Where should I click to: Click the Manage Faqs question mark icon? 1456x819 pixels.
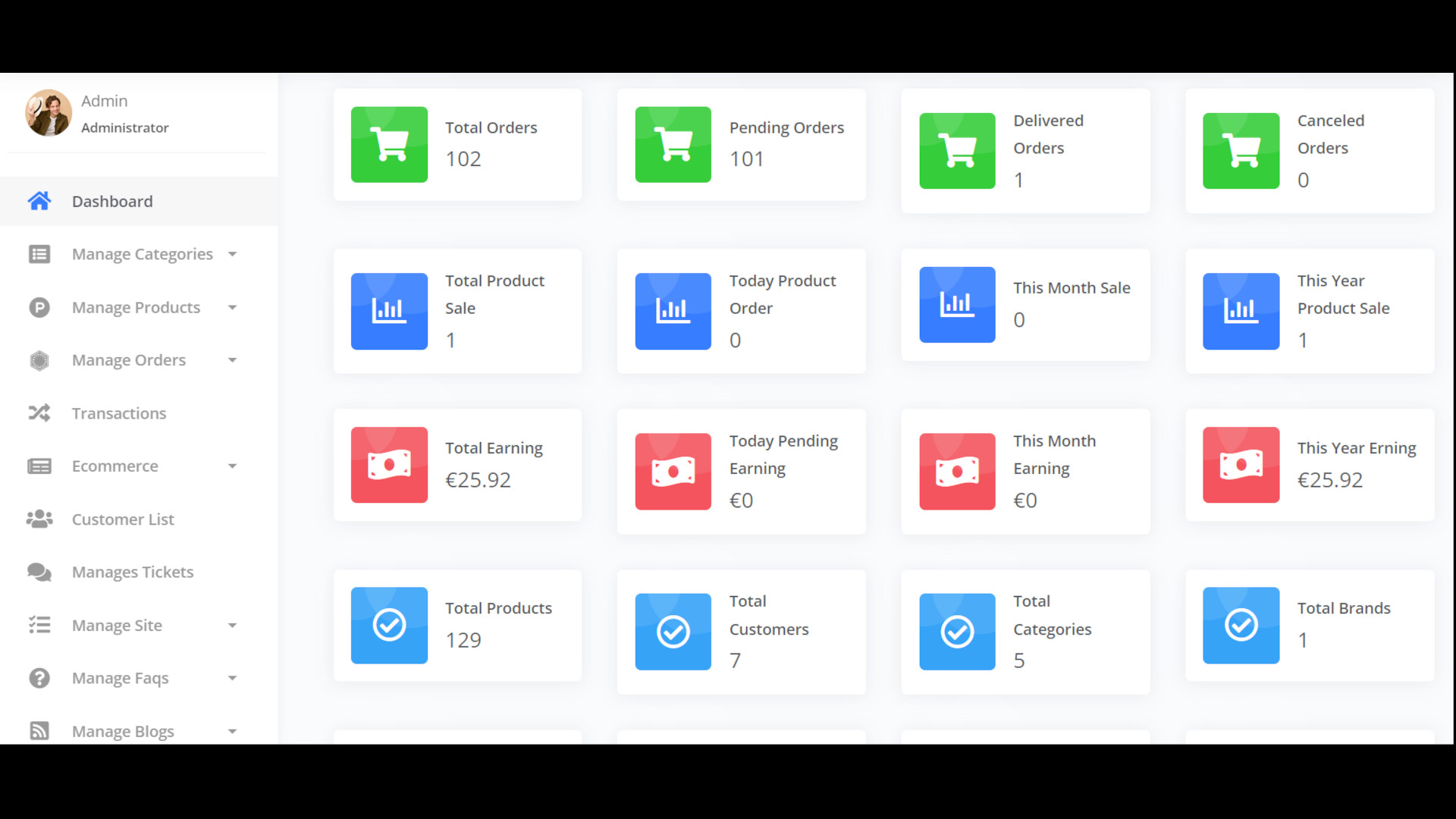click(39, 678)
